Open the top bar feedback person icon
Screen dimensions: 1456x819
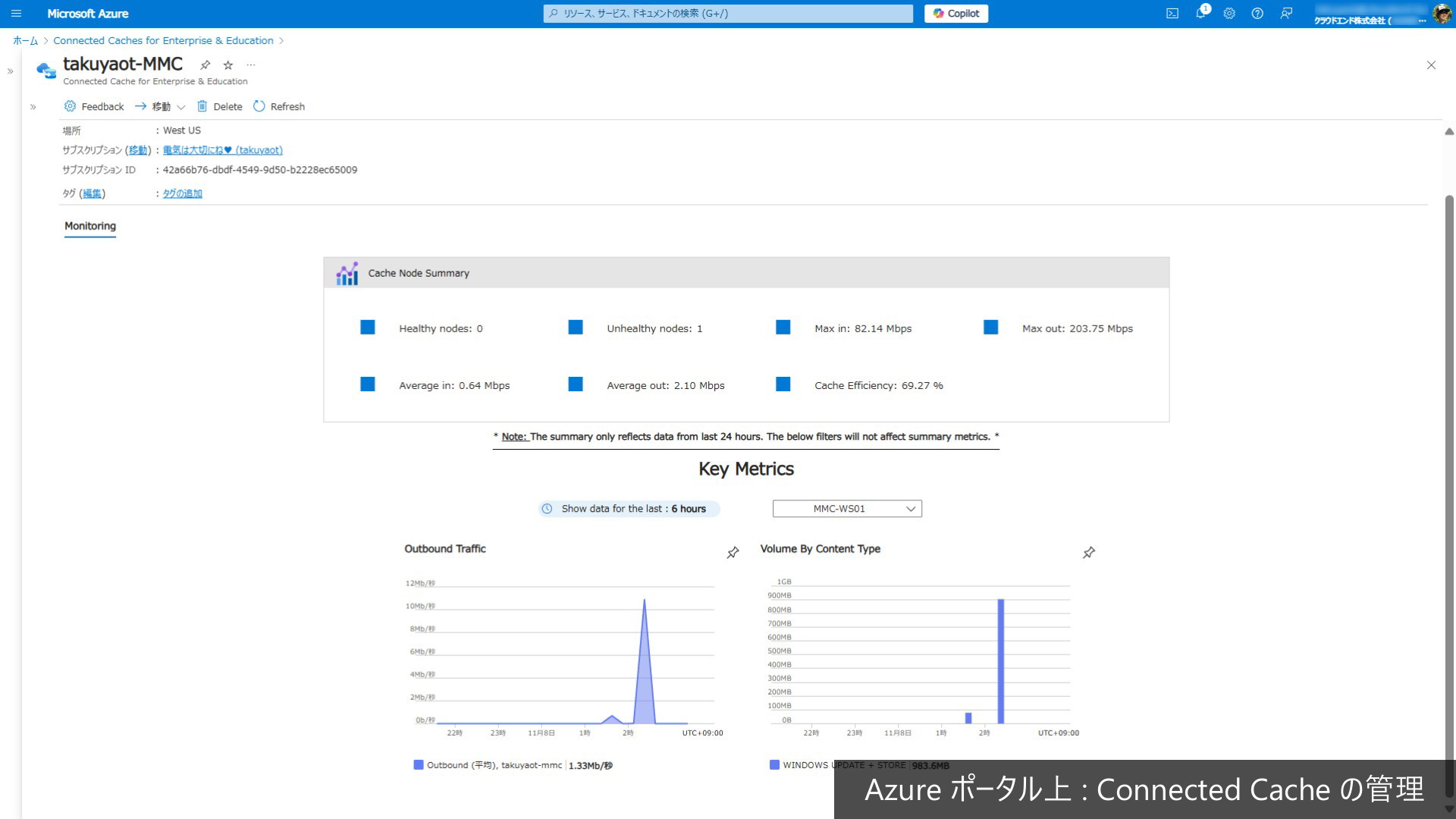point(1286,14)
